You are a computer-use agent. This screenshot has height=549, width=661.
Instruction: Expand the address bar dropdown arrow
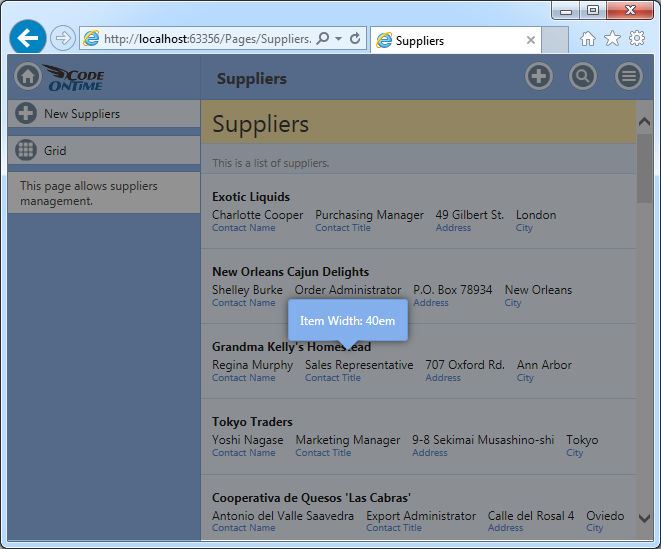tap(339, 39)
